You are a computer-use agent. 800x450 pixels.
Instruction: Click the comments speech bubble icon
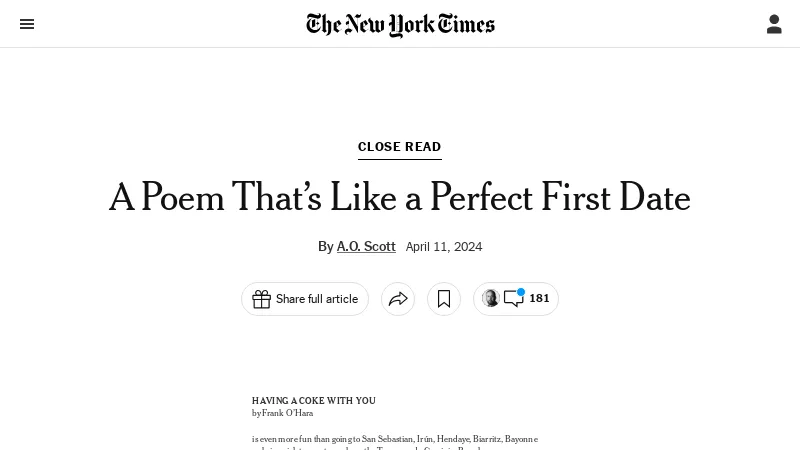click(513, 299)
